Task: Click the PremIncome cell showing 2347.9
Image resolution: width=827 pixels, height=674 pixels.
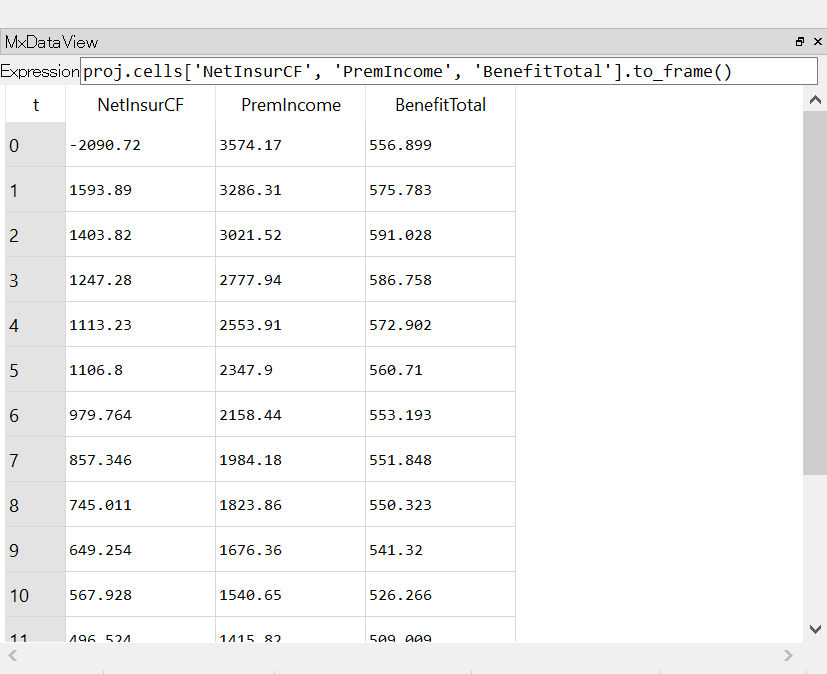Action: tap(290, 370)
